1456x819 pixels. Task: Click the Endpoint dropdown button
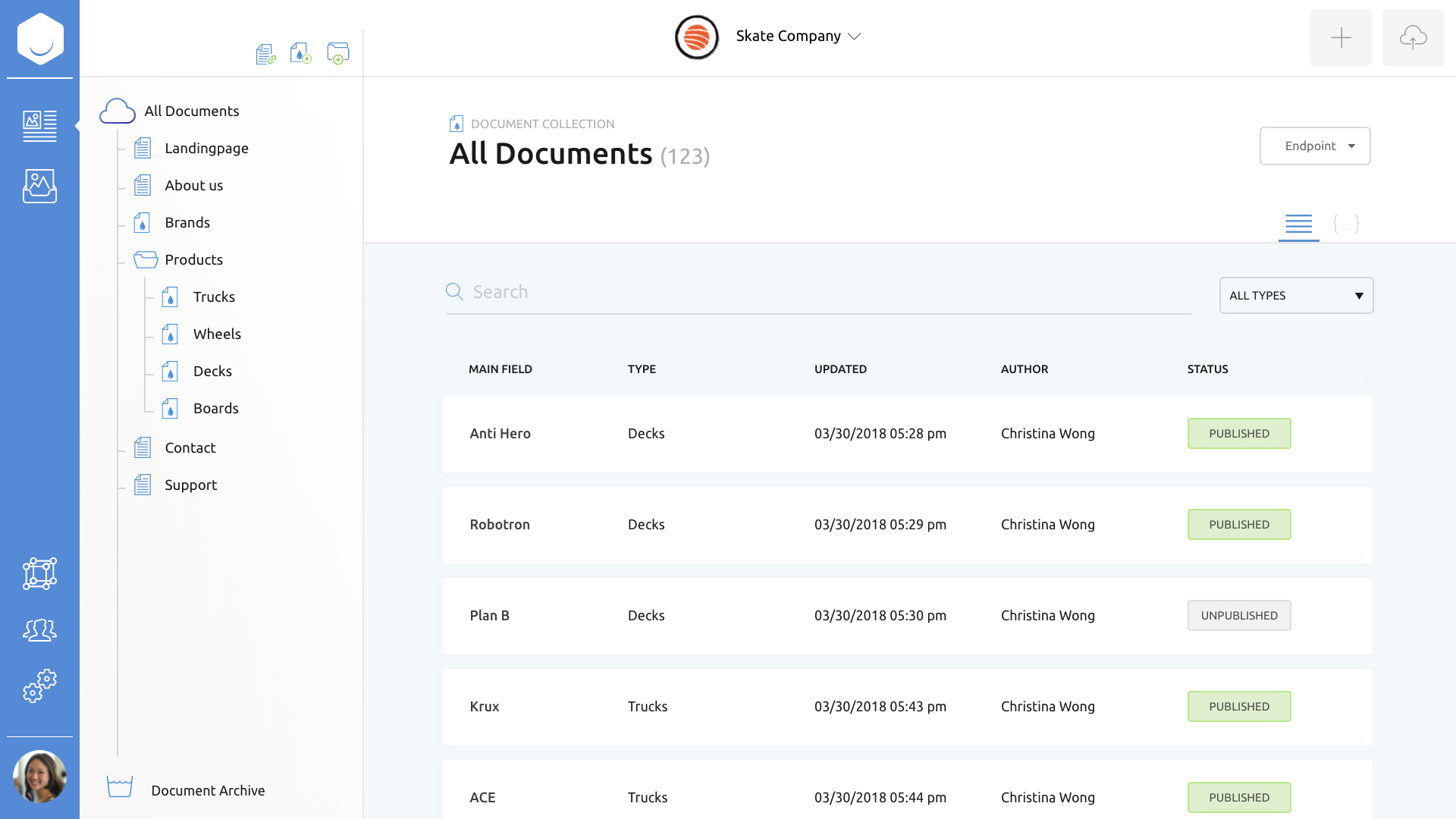coord(1314,145)
